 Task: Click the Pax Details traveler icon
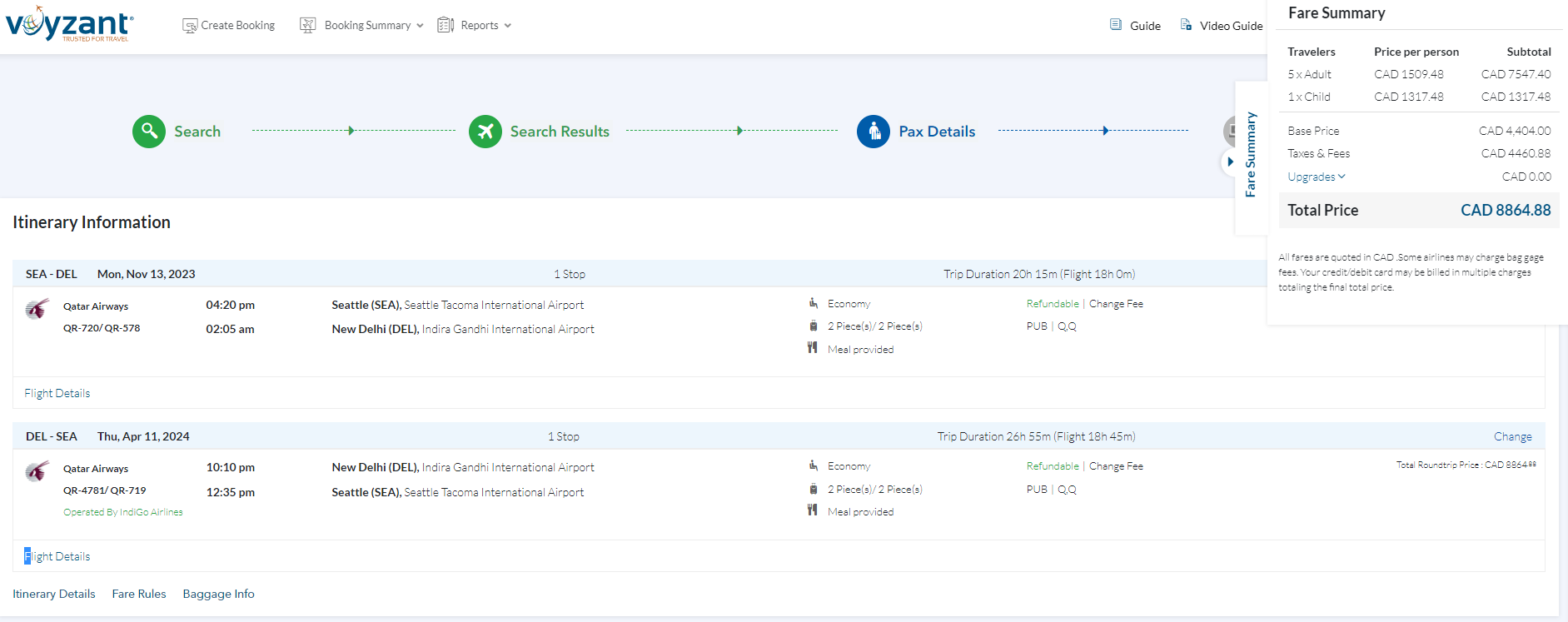(873, 132)
